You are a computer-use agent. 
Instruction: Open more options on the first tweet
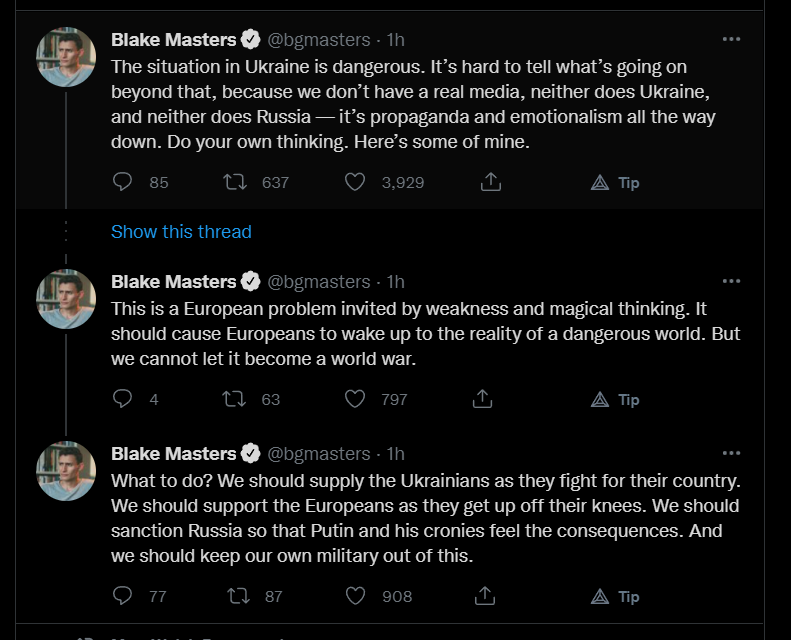pos(731,39)
